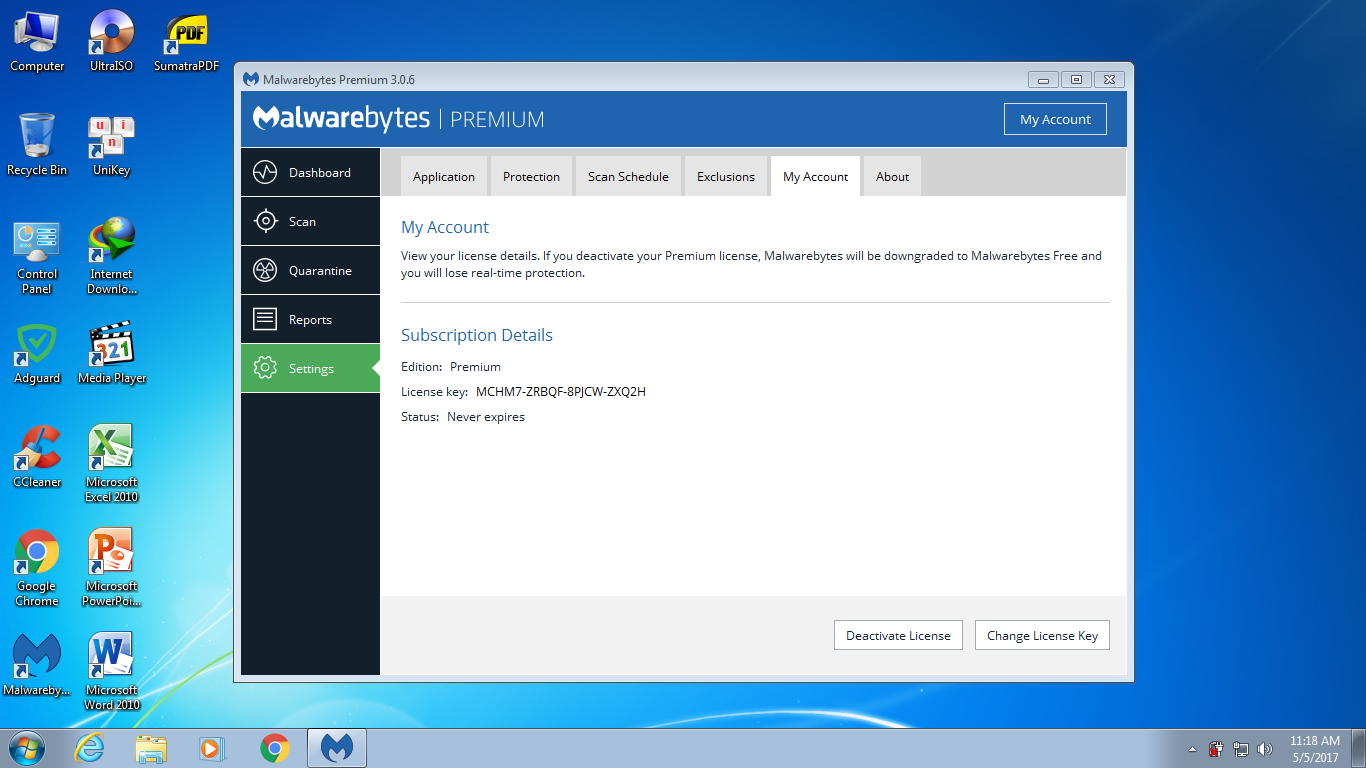Viewport: 1366px width, 768px height.
Task: Click the Deactivate License button
Action: (898, 635)
